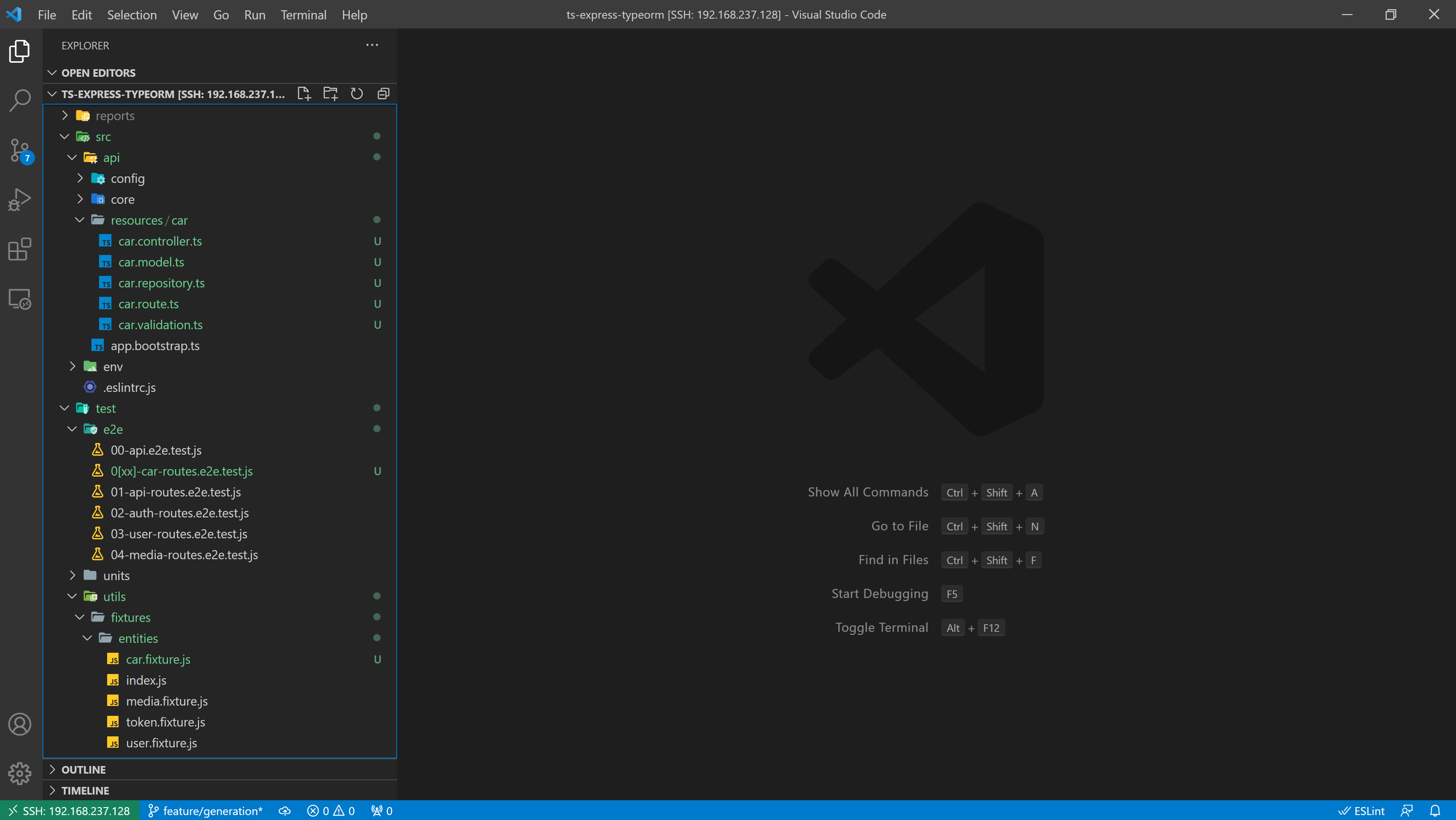Viewport: 1456px width, 820px height.
Task: Refresh the explorer file tree
Action: [357, 94]
